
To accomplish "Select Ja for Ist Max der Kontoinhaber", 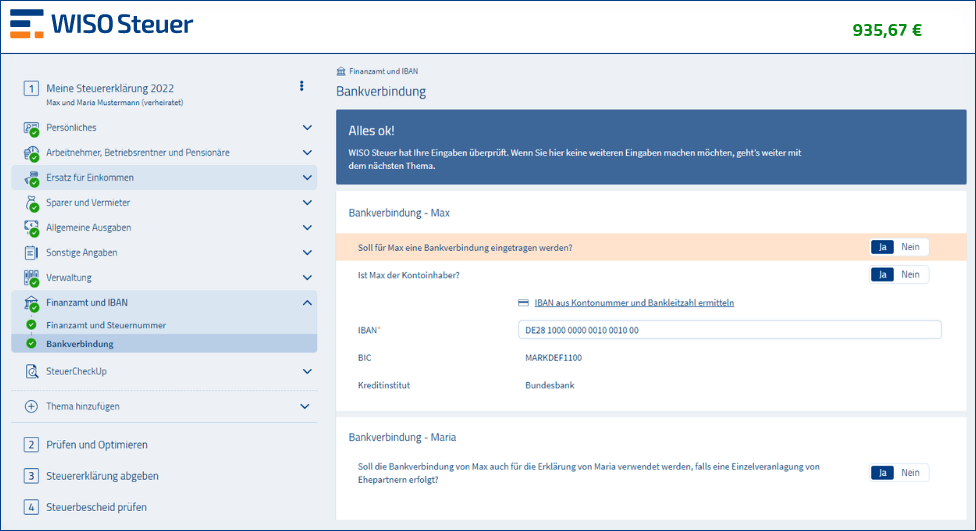I will tap(882, 275).
